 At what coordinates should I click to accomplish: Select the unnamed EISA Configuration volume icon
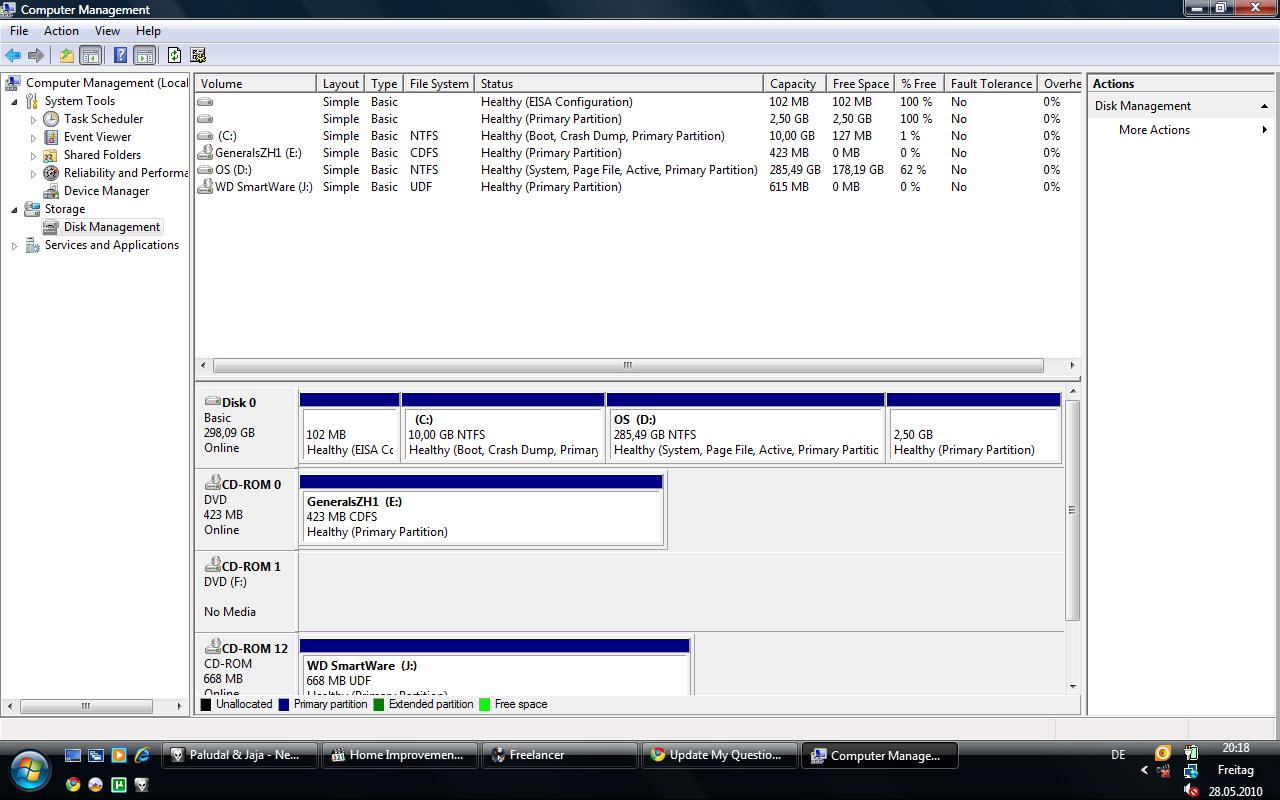click(x=205, y=102)
